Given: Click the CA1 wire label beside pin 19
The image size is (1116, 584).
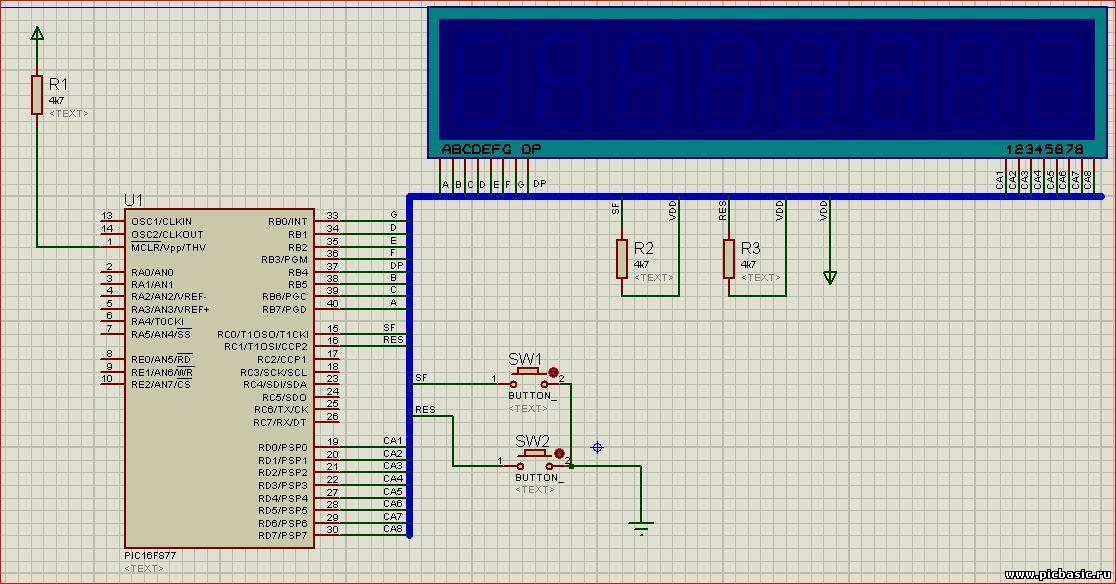Looking at the screenshot, I should (393, 441).
